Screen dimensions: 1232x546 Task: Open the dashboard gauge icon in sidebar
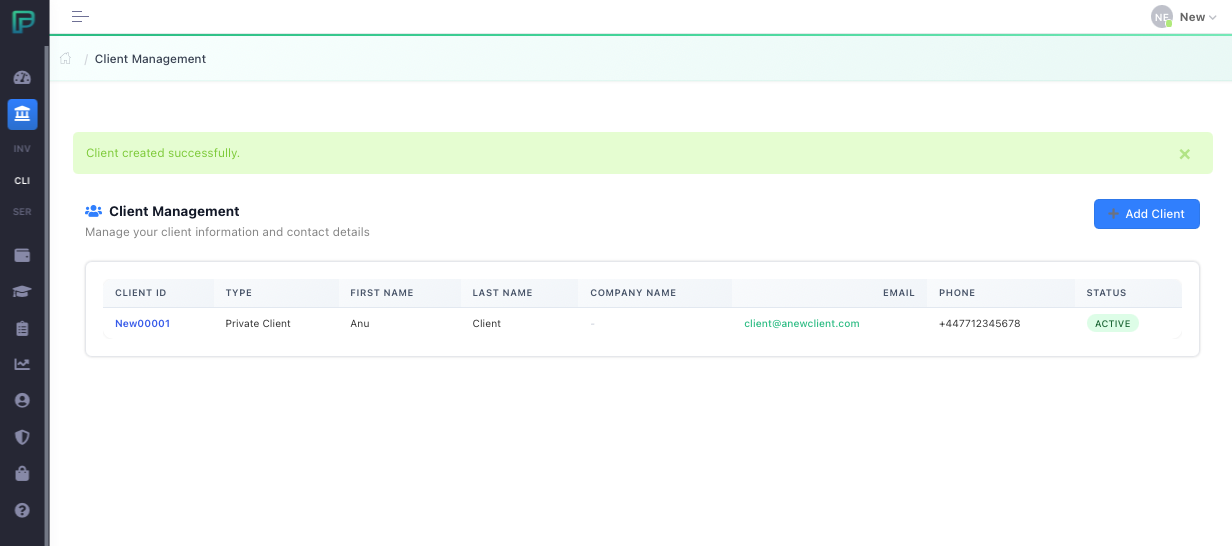22,78
